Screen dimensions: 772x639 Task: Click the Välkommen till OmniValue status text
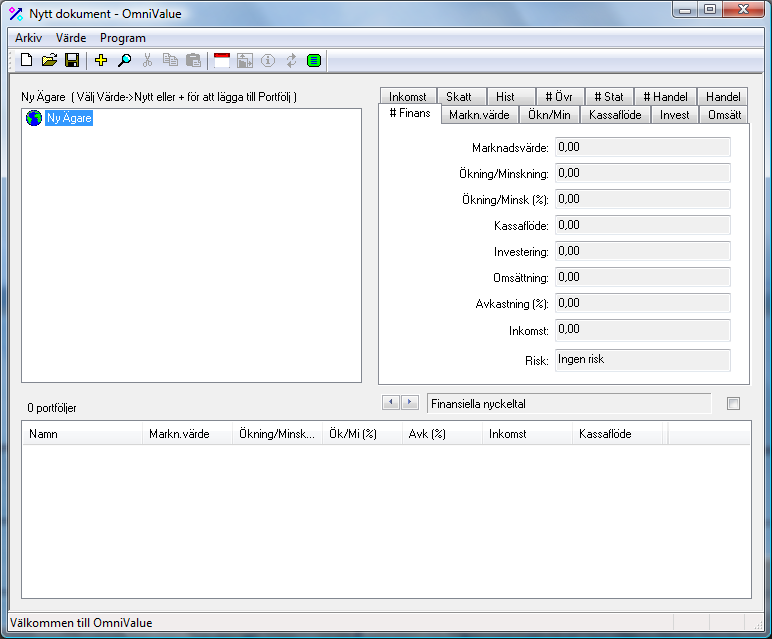tap(81, 623)
